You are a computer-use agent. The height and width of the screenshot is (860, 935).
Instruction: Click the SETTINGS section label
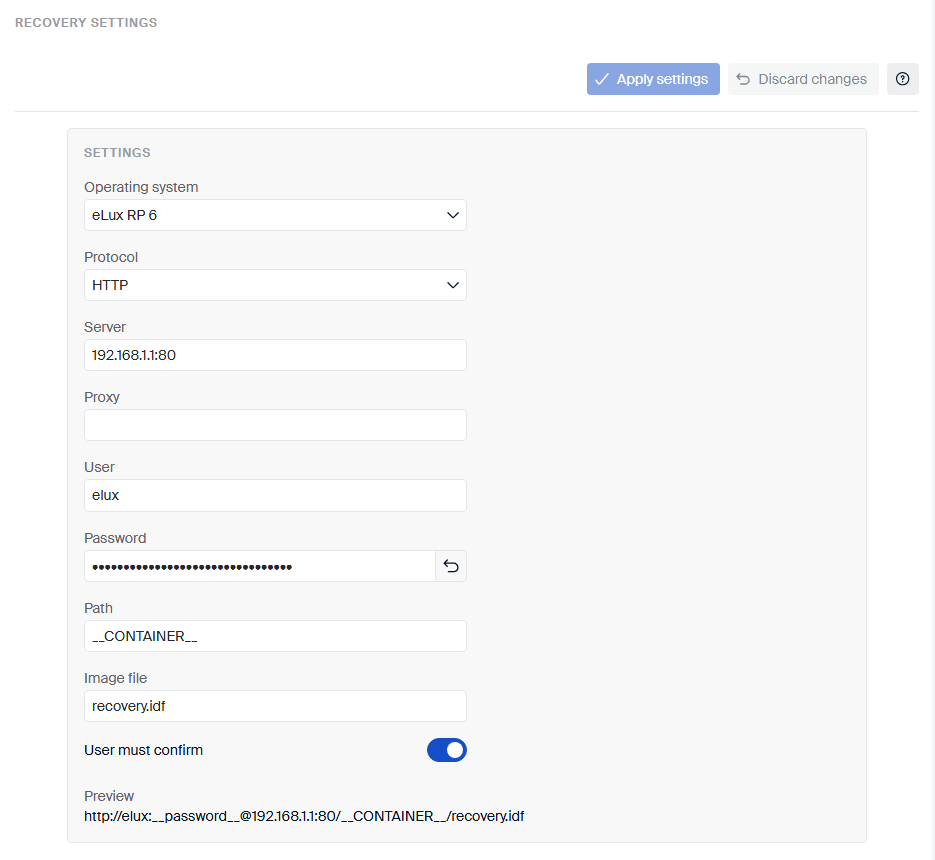click(117, 153)
